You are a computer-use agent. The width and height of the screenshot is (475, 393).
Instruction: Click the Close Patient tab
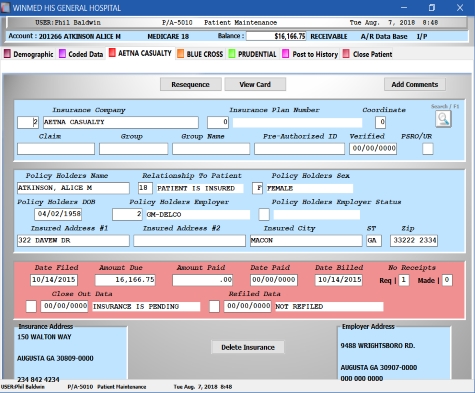point(368,54)
